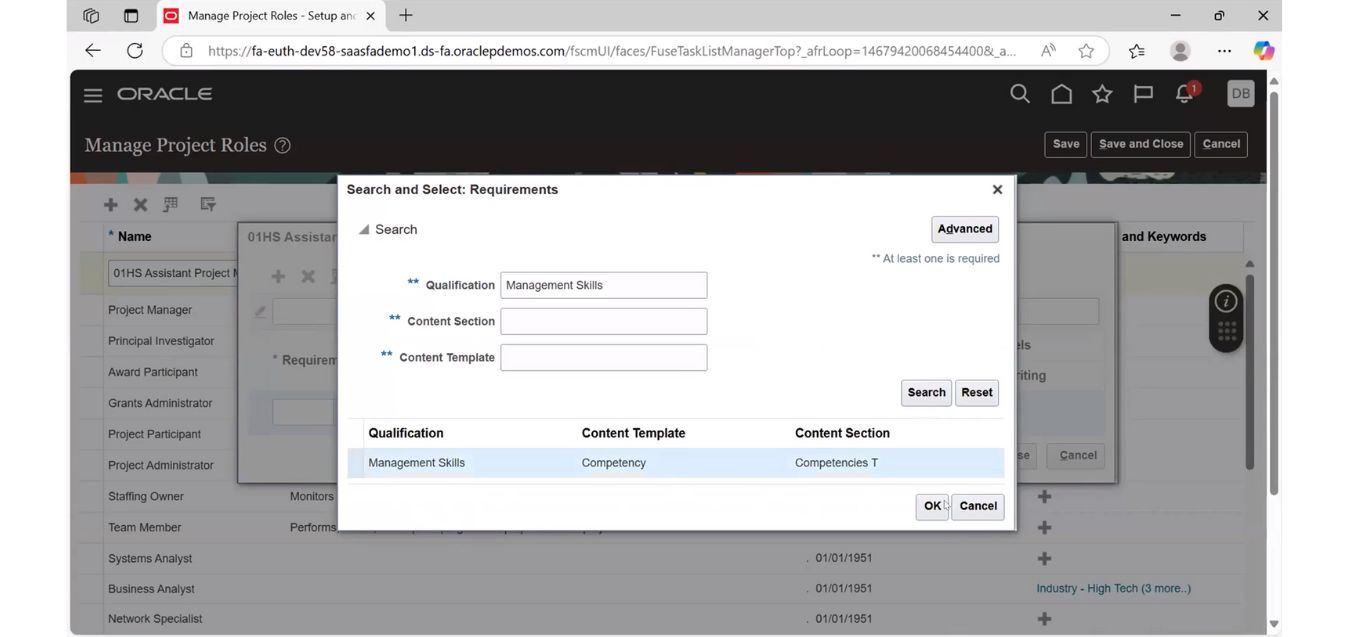Image resolution: width=1349 pixels, height=637 pixels.
Task: Click Search in the Requirements dialog
Action: tap(925, 392)
